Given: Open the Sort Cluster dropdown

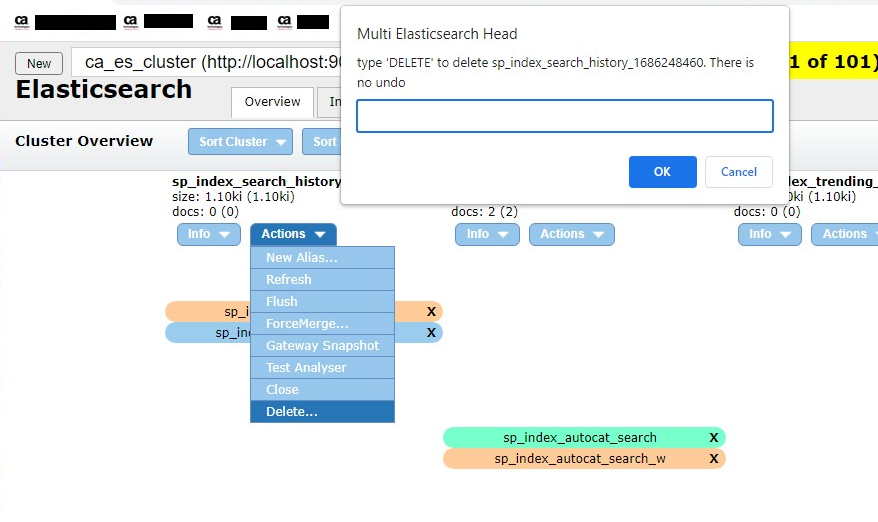Looking at the screenshot, I should point(240,142).
